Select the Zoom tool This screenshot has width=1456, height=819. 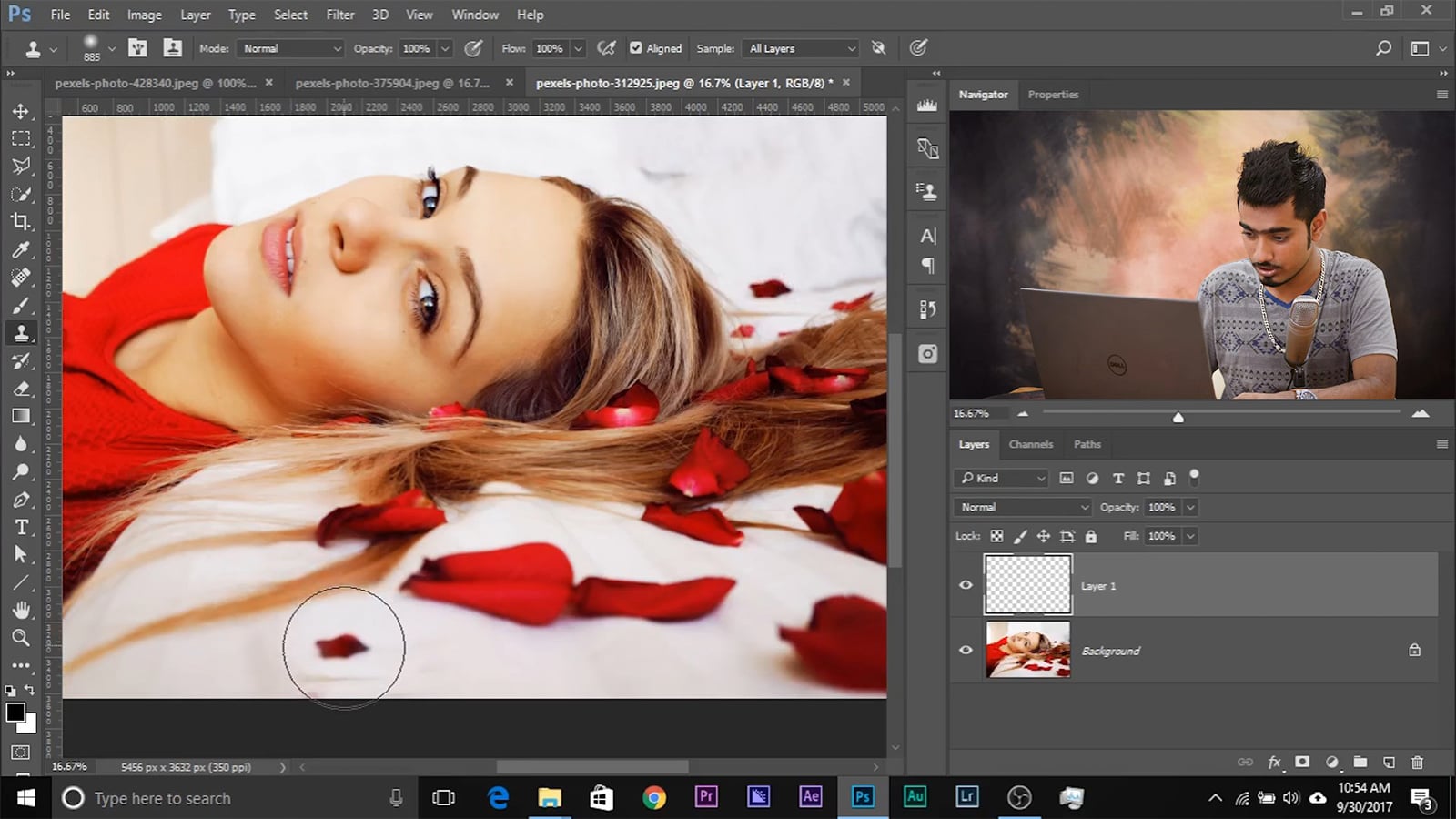(21, 637)
